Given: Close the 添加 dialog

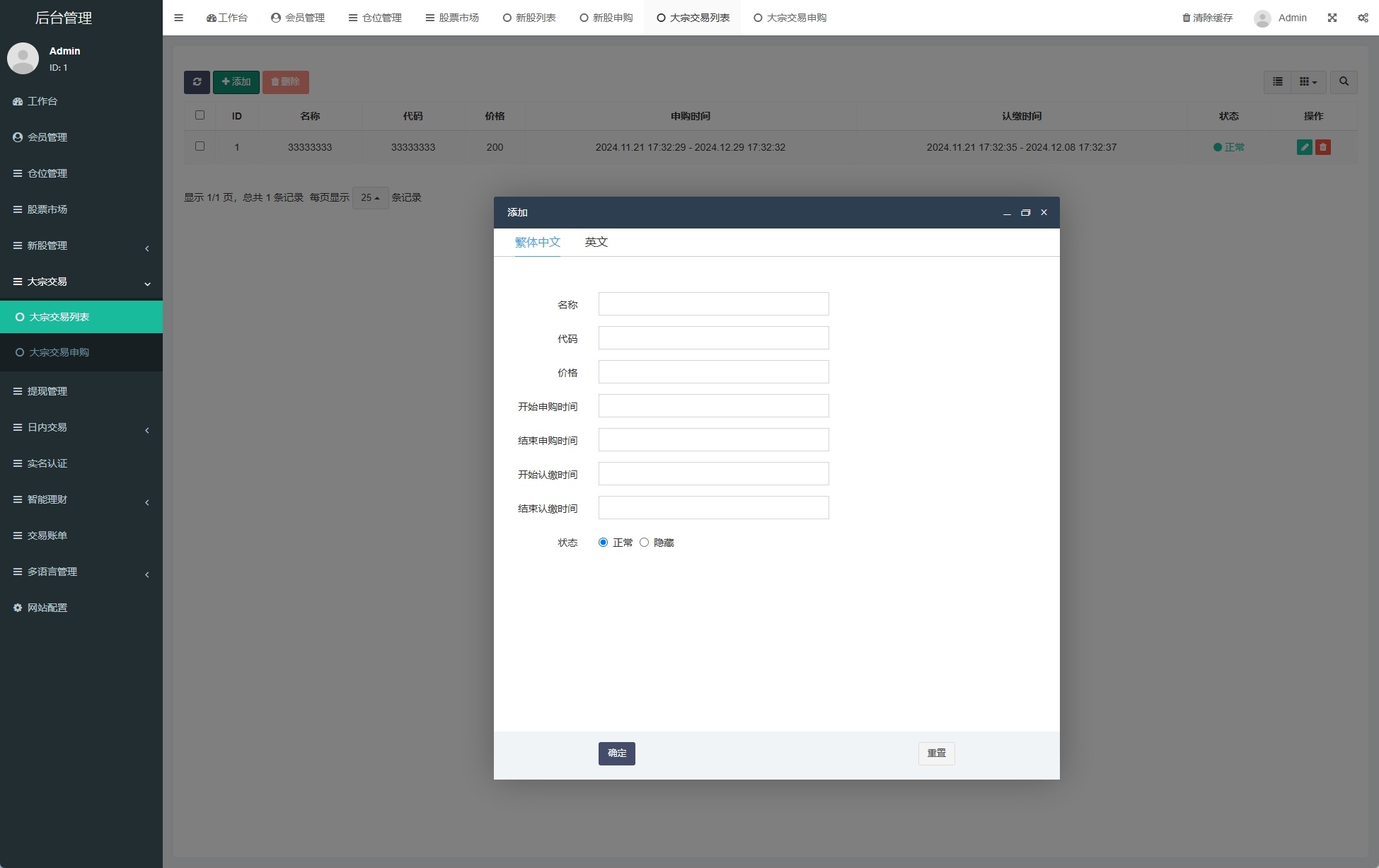Looking at the screenshot, I should point(1044,213).
